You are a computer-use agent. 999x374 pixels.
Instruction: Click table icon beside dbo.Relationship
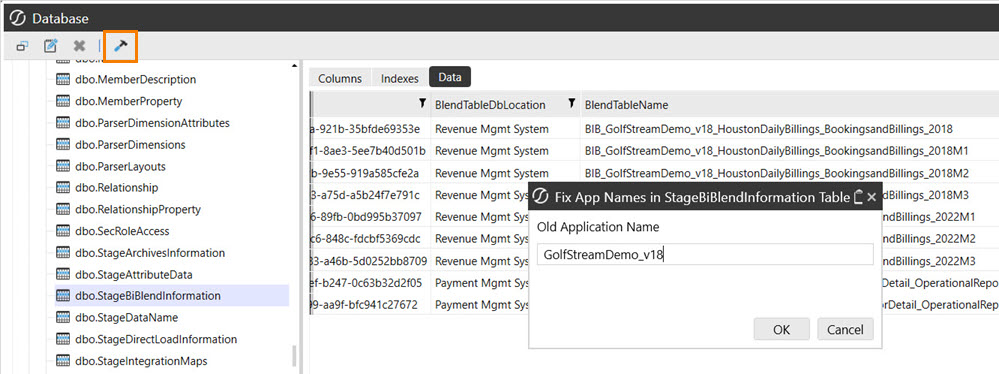tap(63, 188)
